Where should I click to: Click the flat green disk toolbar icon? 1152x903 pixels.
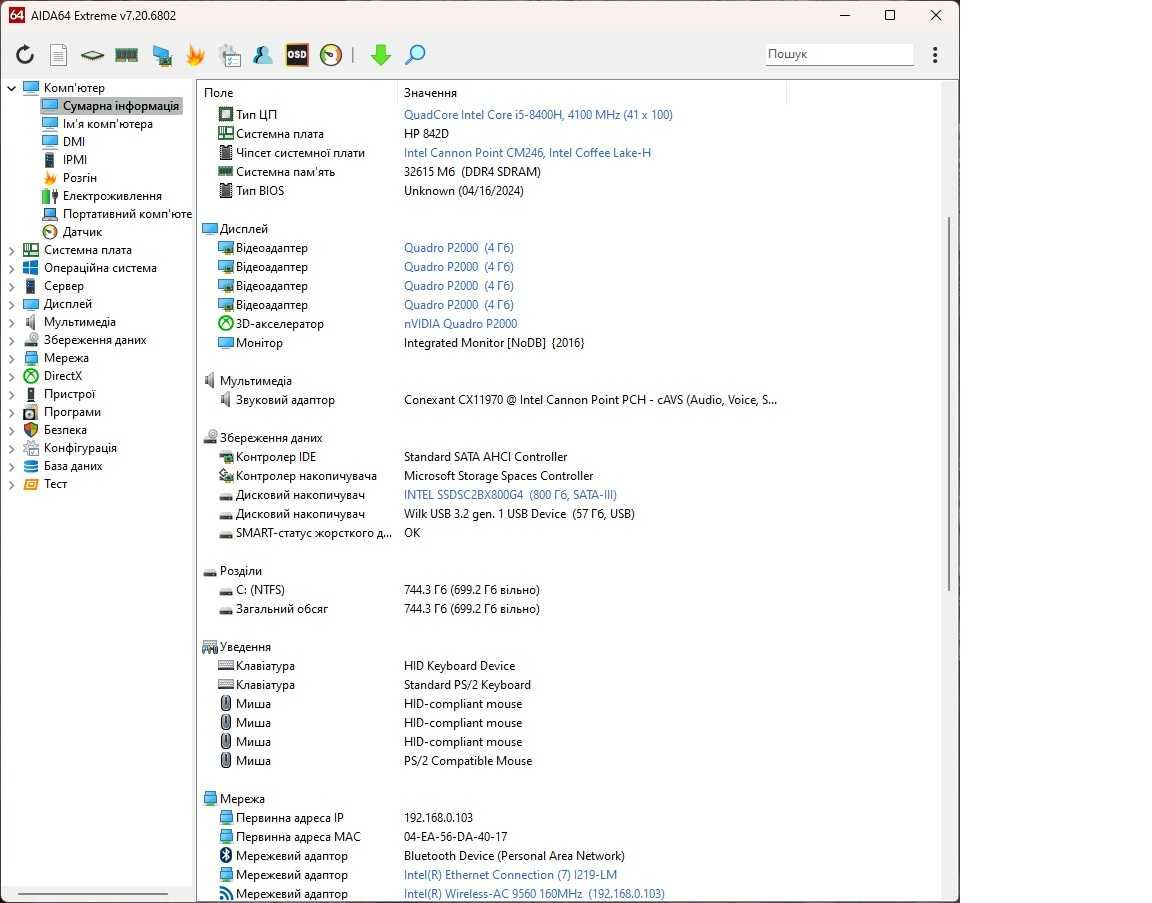[x=93, y=54]
